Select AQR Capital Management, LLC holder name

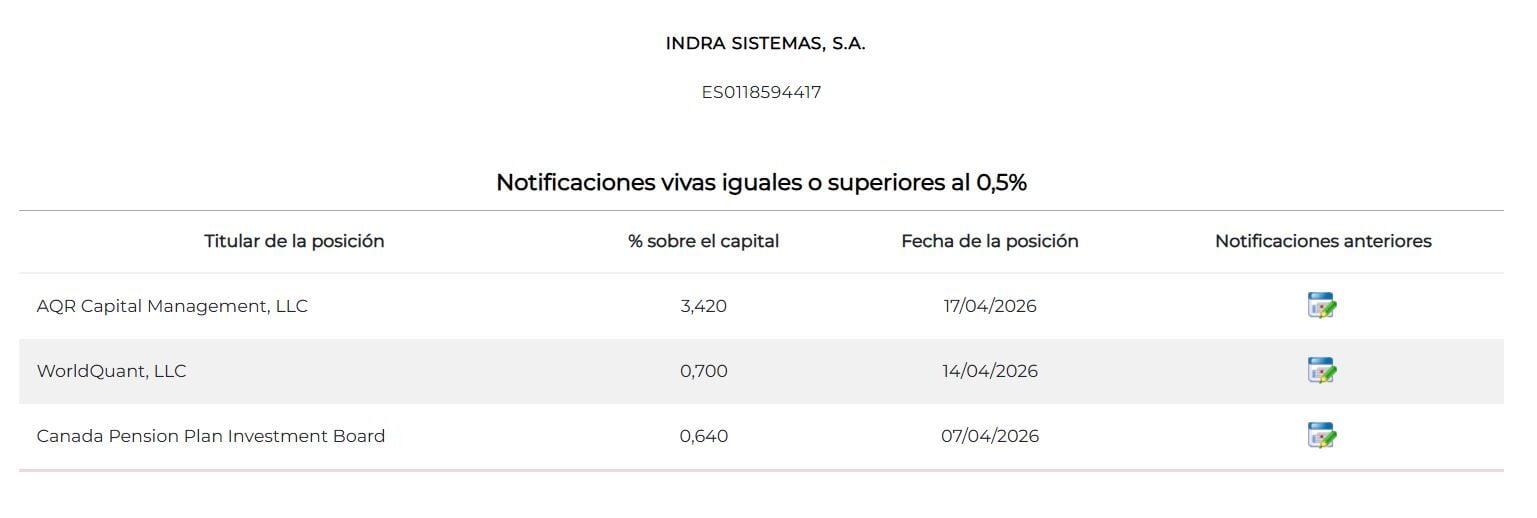pyautogui.click(x=172, y=306)
